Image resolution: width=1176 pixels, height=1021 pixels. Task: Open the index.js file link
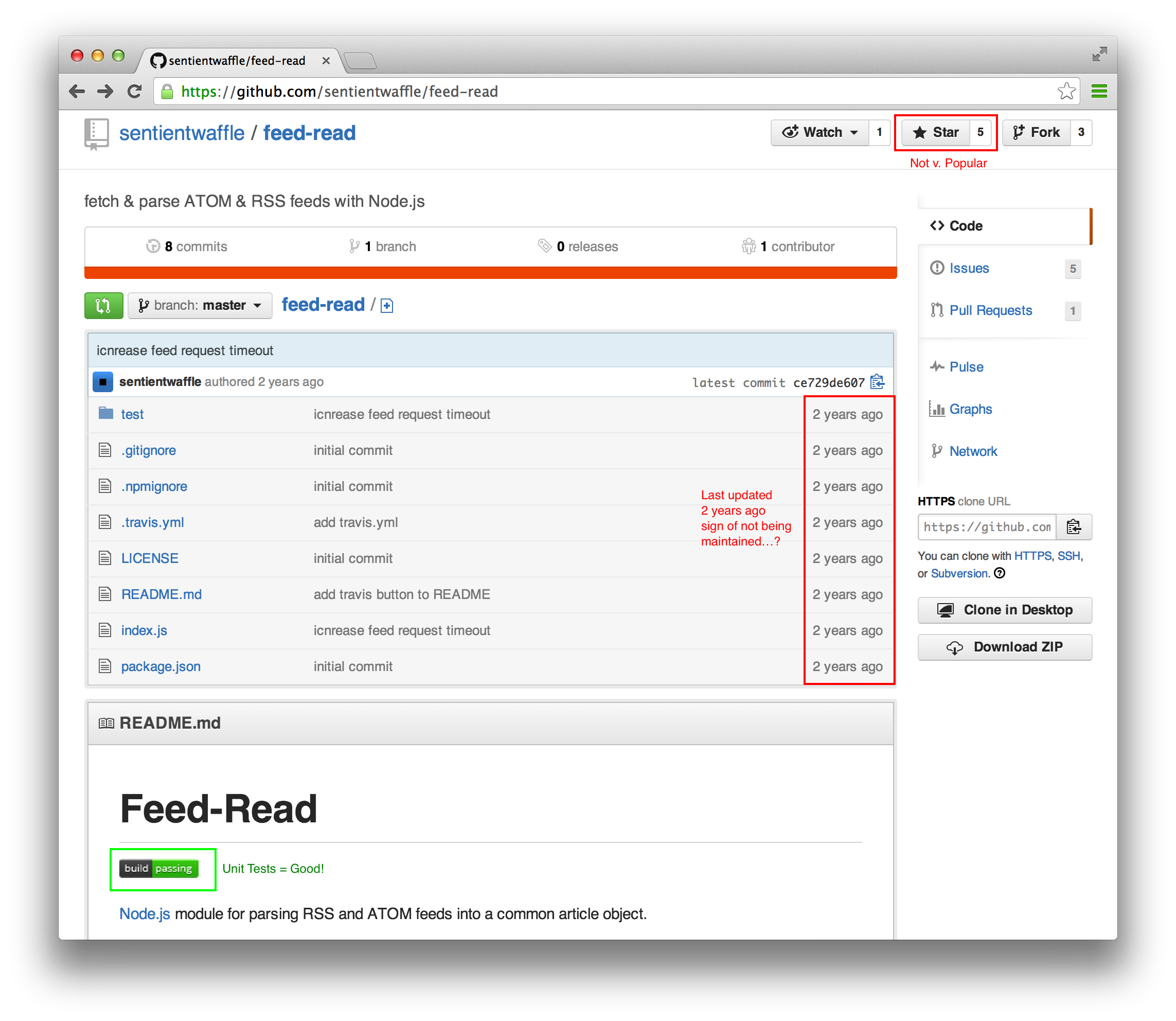click(x=144, y=630)
